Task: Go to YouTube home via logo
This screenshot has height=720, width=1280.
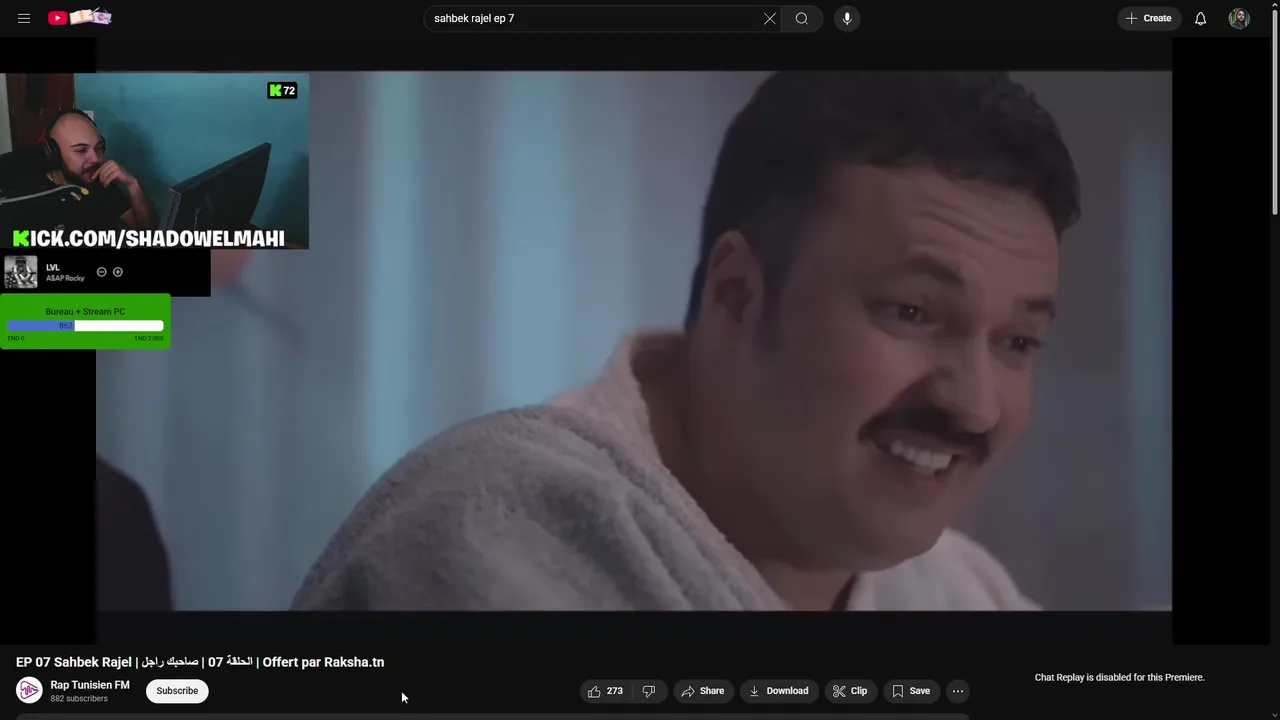Action: [x=80, y=17]
